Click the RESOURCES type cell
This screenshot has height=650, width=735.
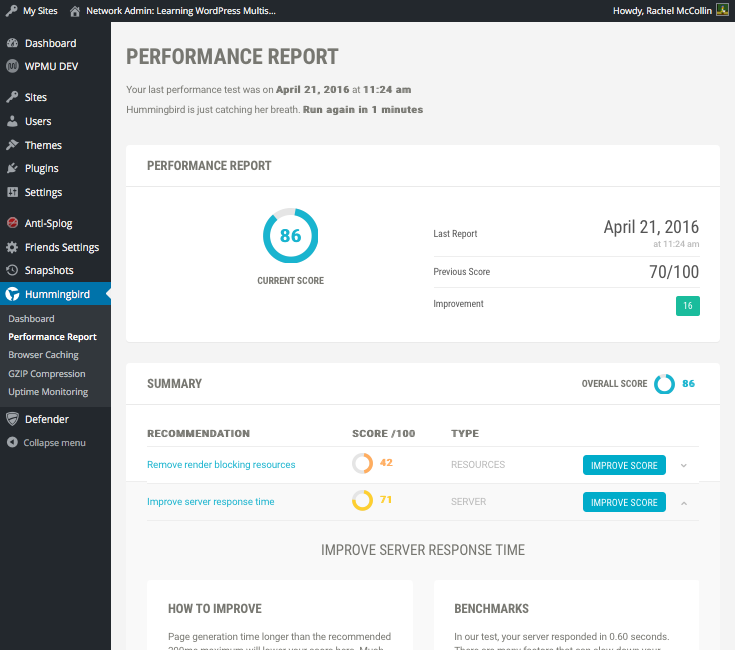478,464
